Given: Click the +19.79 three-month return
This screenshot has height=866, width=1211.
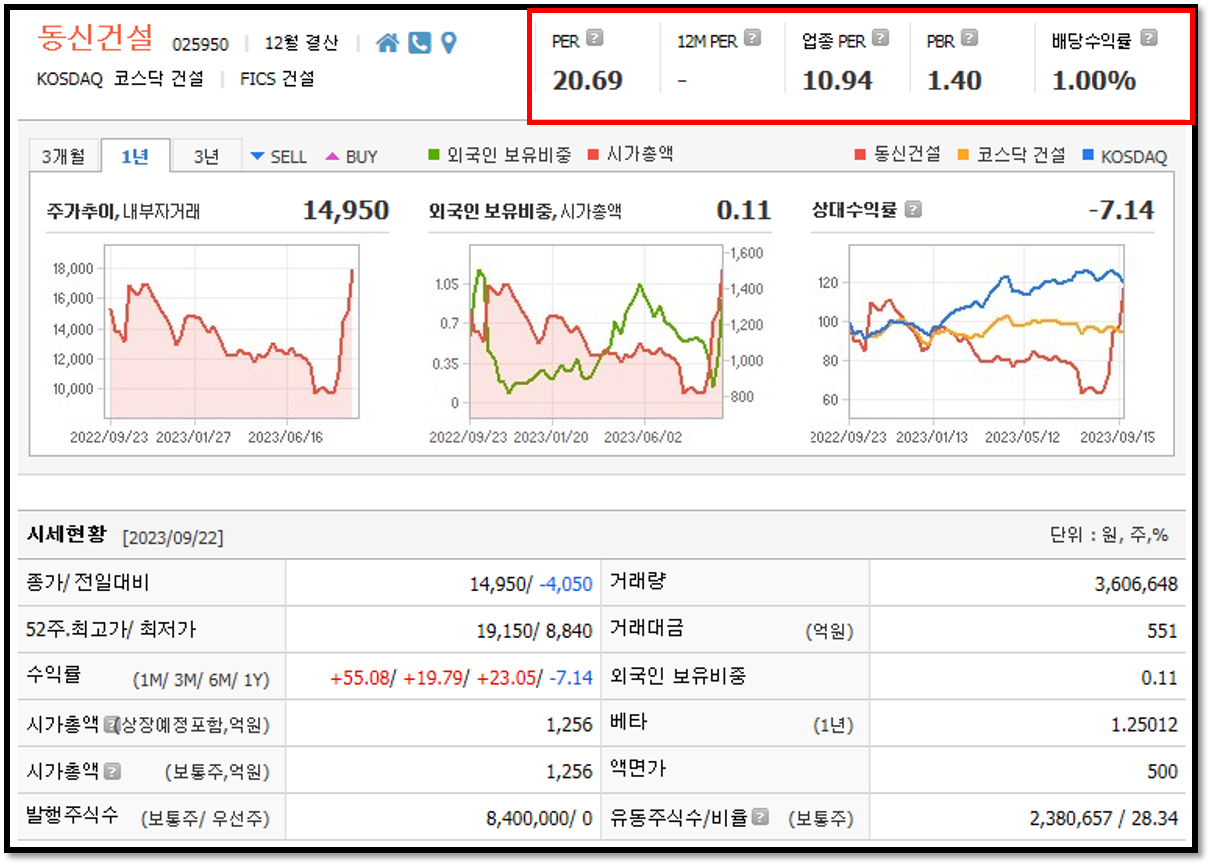Looking at the screenshot, I should pyautogui.click(x=433, y=678).
